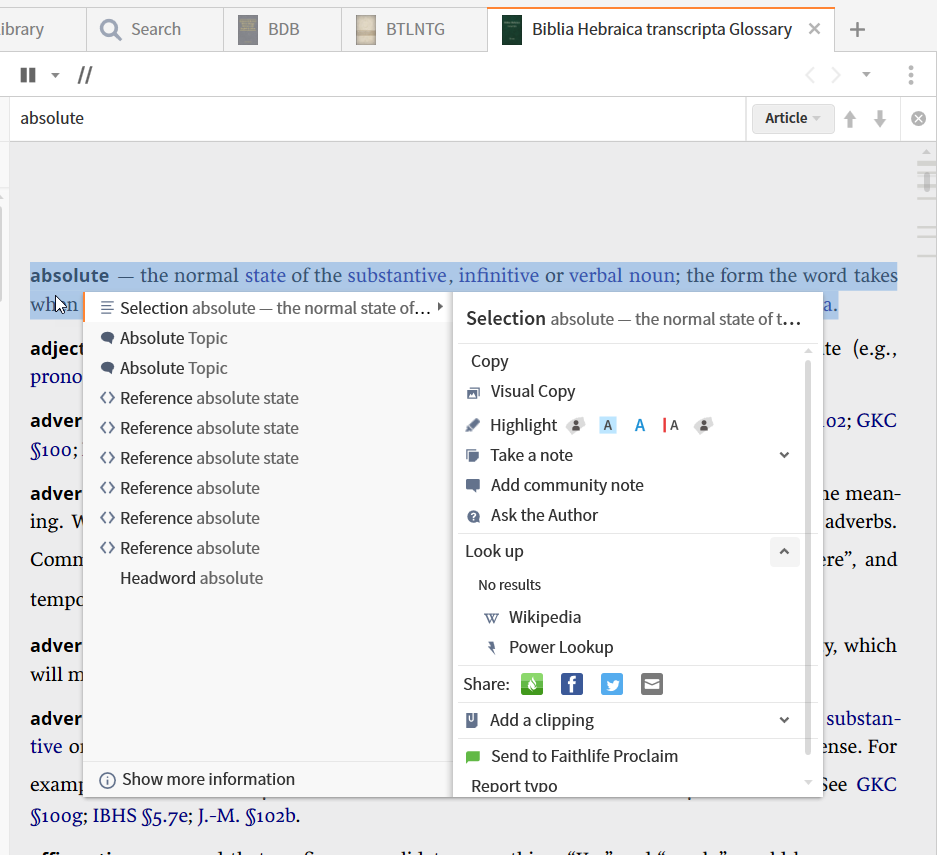
Task: Click Report typo
Action: (x=514, y=786)
